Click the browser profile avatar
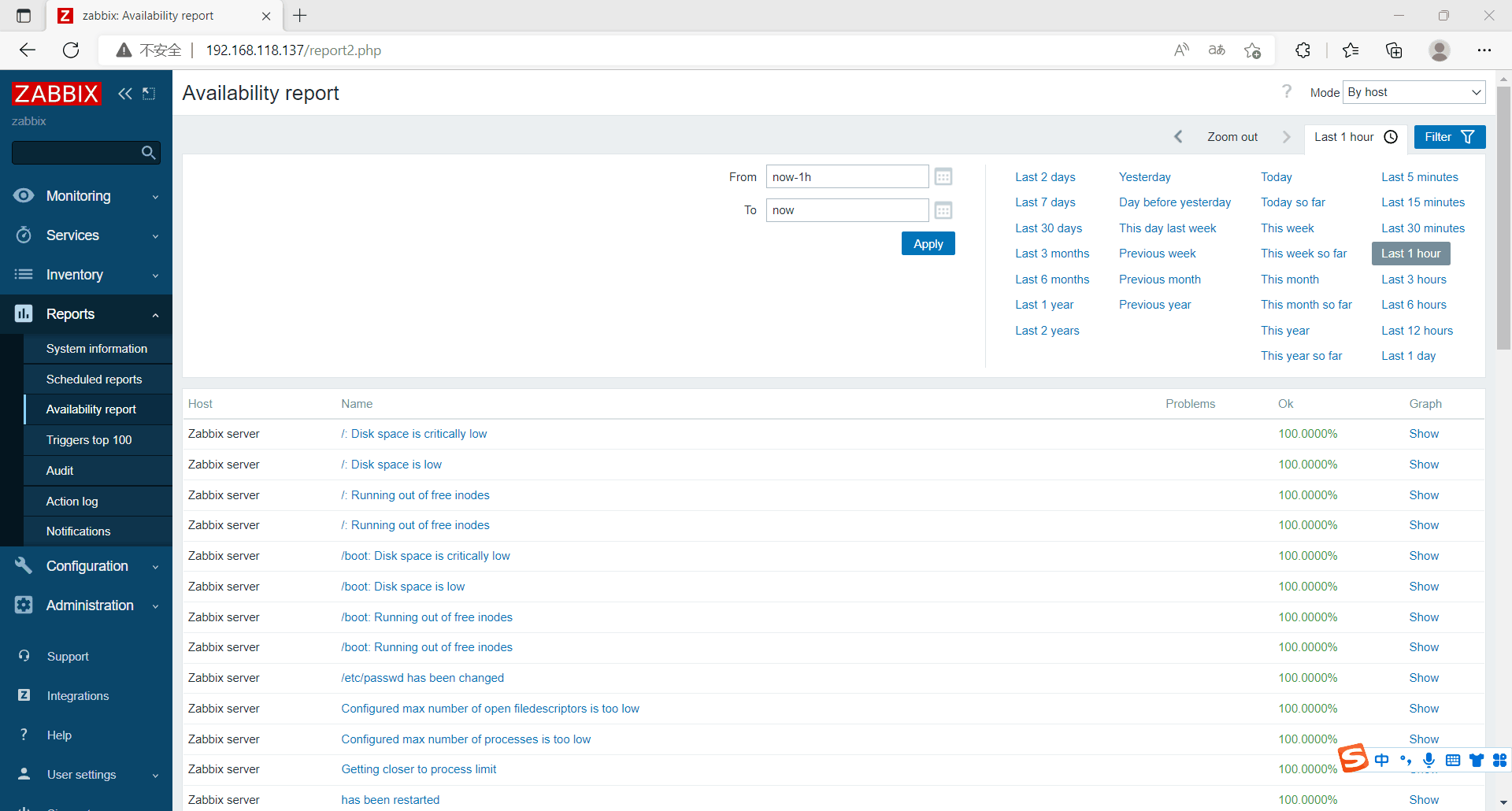This screenshot has height=811, width=1512. click(x=1440, y=50)
